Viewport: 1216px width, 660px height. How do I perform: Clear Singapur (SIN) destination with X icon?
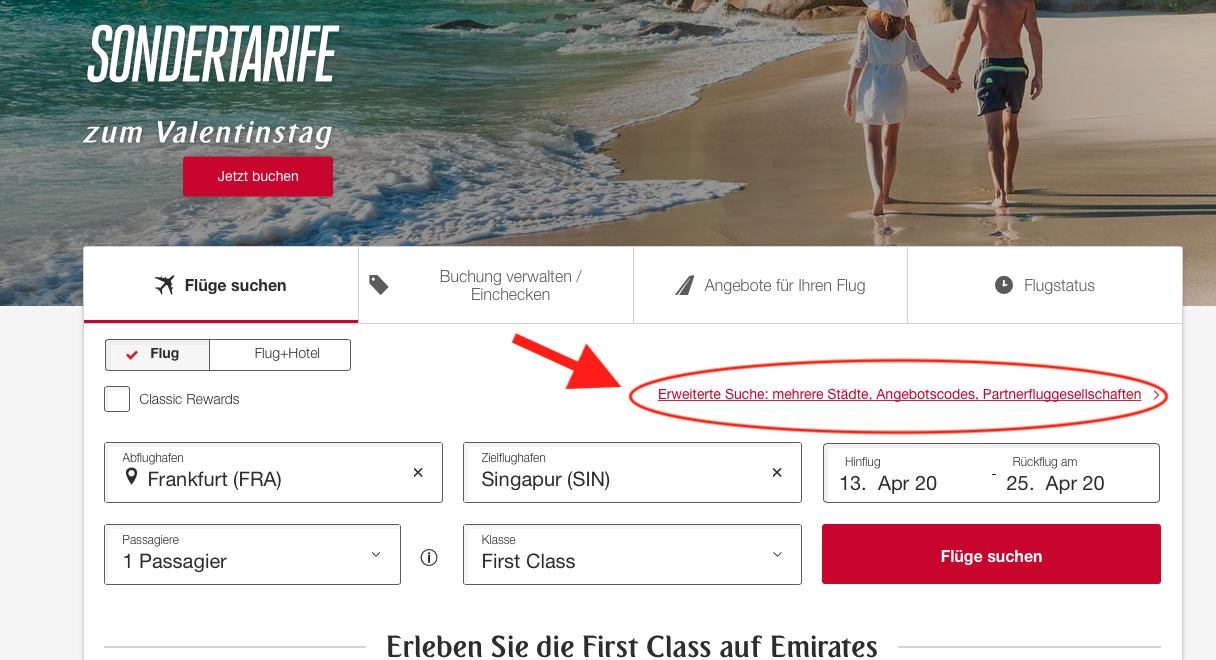(777, 472)
